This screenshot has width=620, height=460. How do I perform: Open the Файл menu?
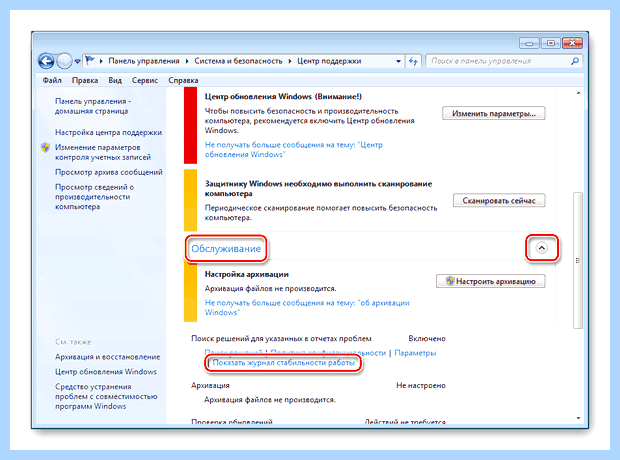52,80
